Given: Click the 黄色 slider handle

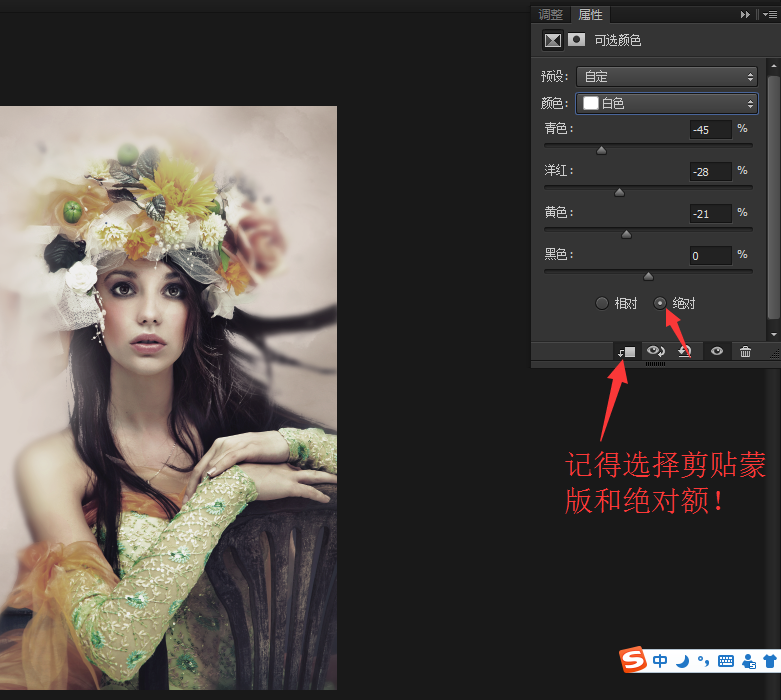Looking at the screenshot, I should point(627,234).
